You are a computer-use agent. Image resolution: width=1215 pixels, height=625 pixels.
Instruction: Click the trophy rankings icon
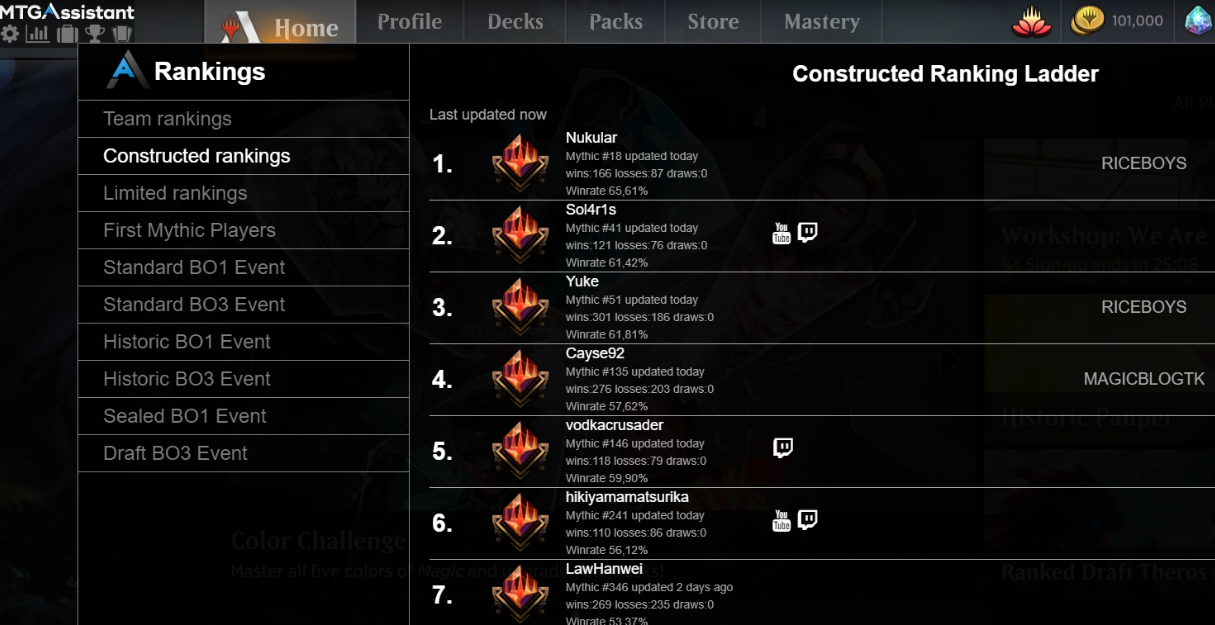click(x=95, y=34)
